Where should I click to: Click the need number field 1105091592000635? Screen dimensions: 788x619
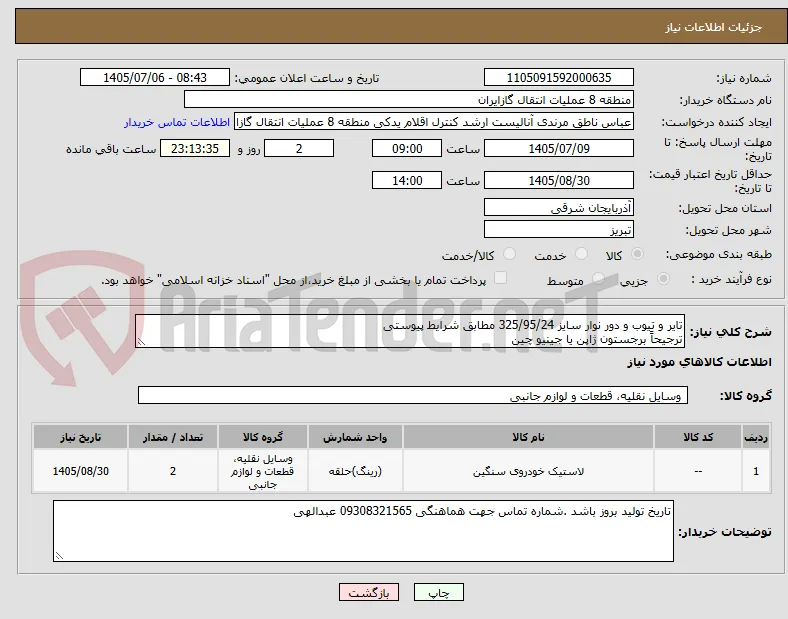[559, 77]
